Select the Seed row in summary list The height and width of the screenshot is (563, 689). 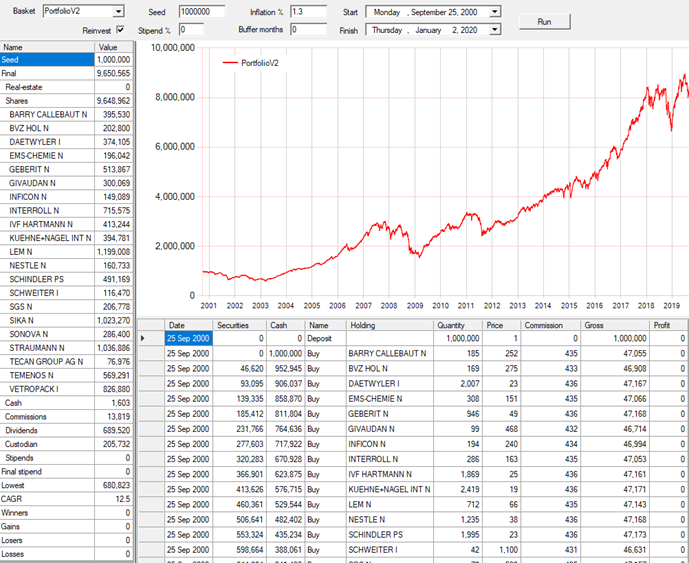coord(66,60)
